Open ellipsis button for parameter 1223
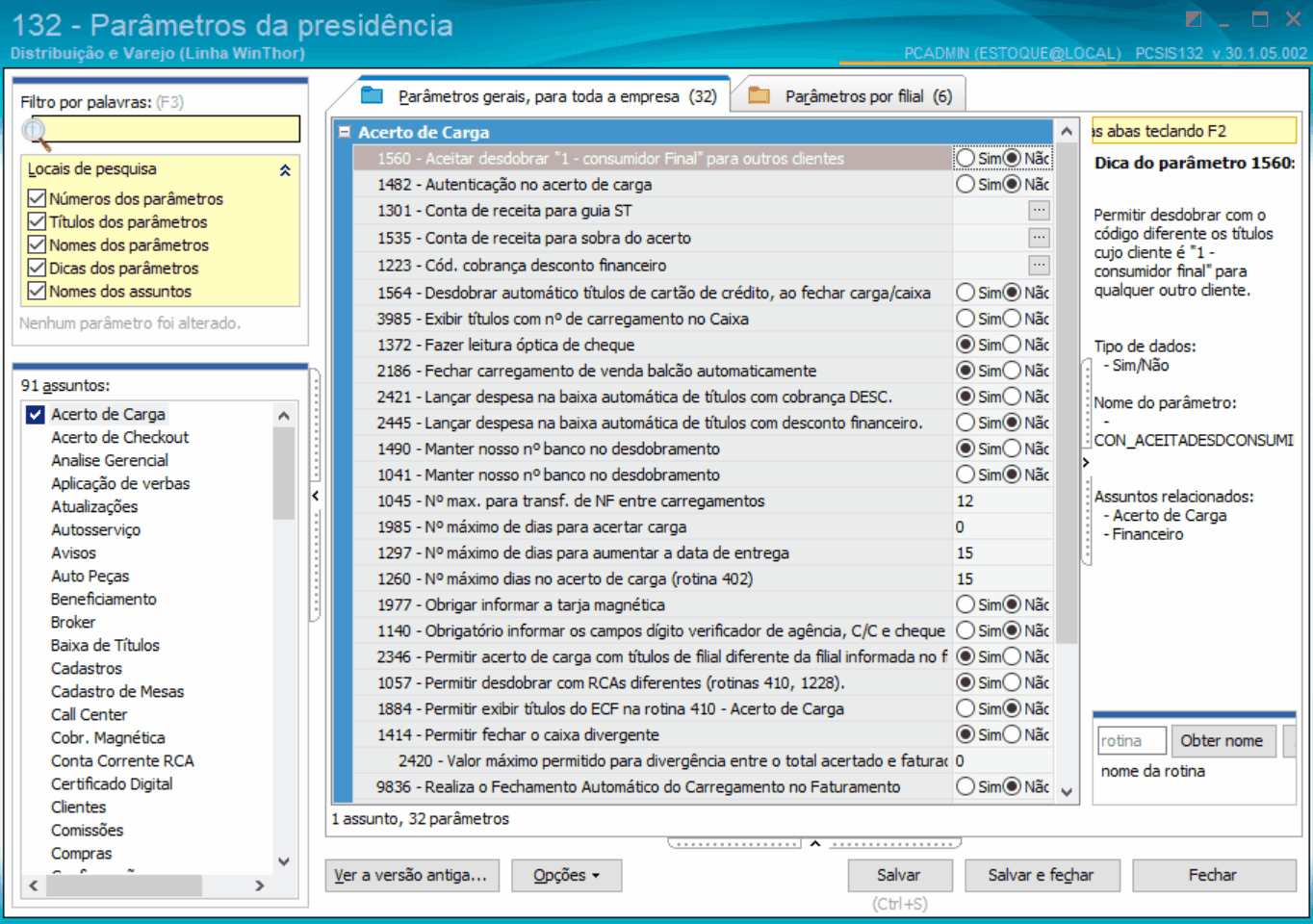Screen dimensions: 1313x924 [1039, 264]
